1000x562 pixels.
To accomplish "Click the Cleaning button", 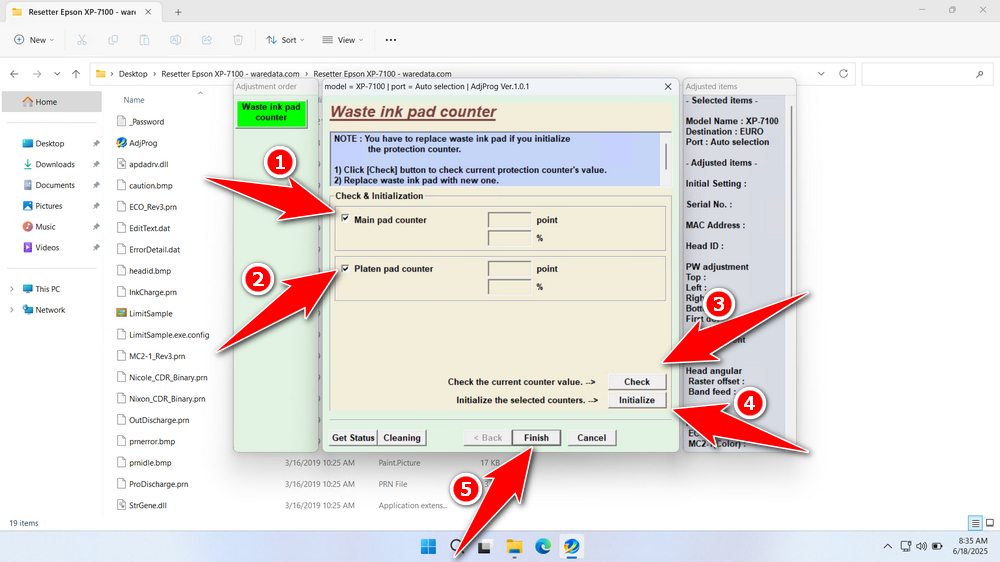I will point(402,438).
